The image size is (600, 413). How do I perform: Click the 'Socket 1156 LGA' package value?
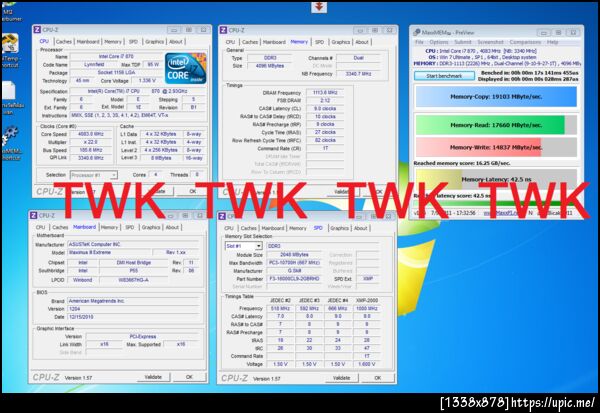pyautogui.click(x=116, y=72)
